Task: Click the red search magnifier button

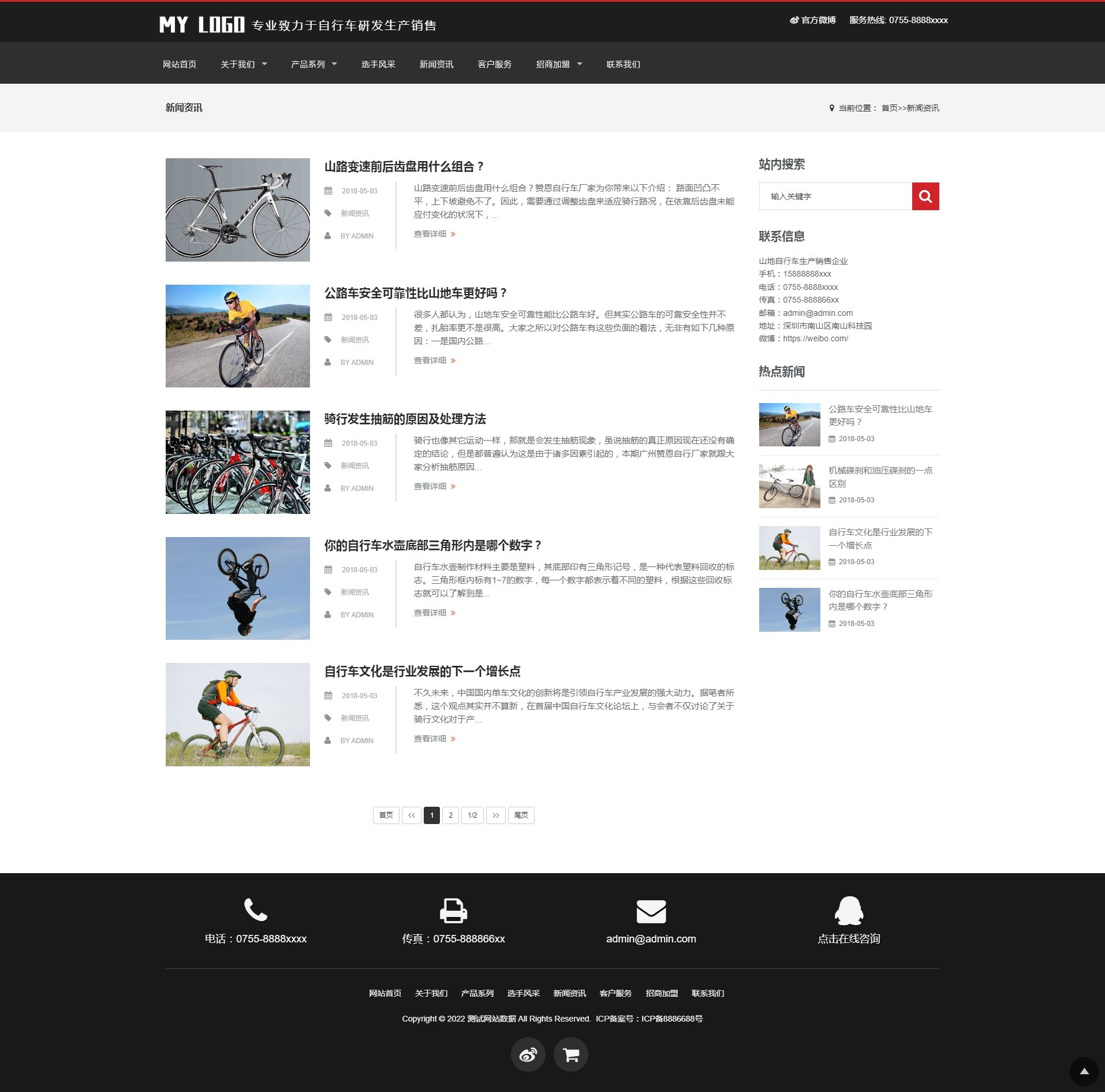Action: pyautogui.click(x=925, y=196)
